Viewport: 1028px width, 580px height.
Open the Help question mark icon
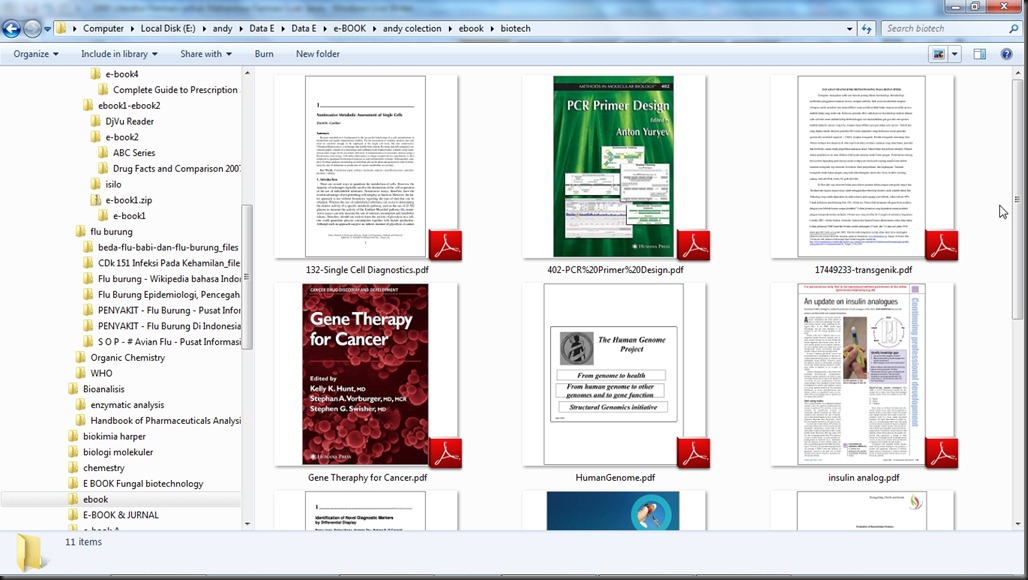click(x=1006, y=54)
